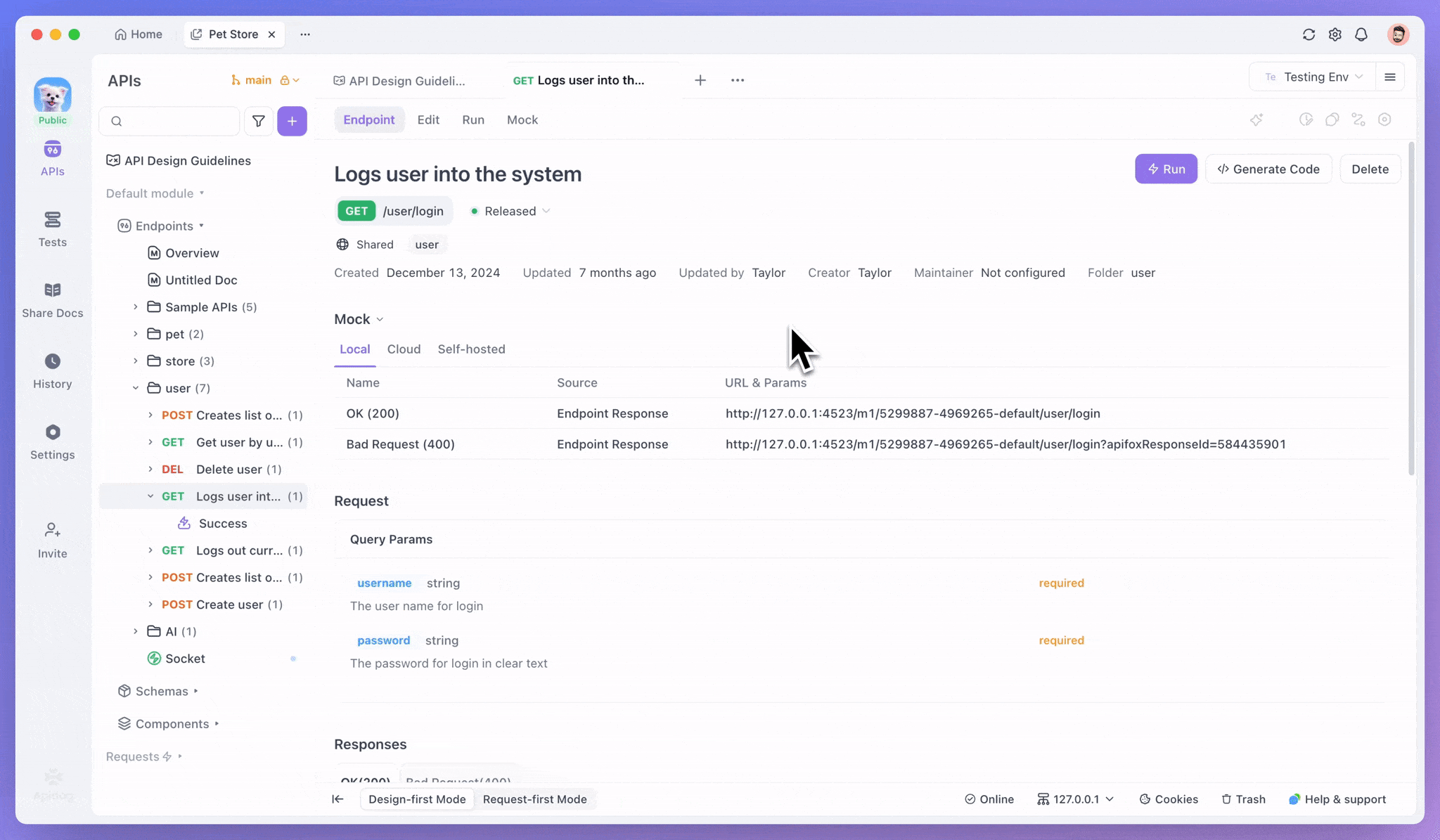
Task: Select the Edit tab
Action: click(x=428, y=120)
